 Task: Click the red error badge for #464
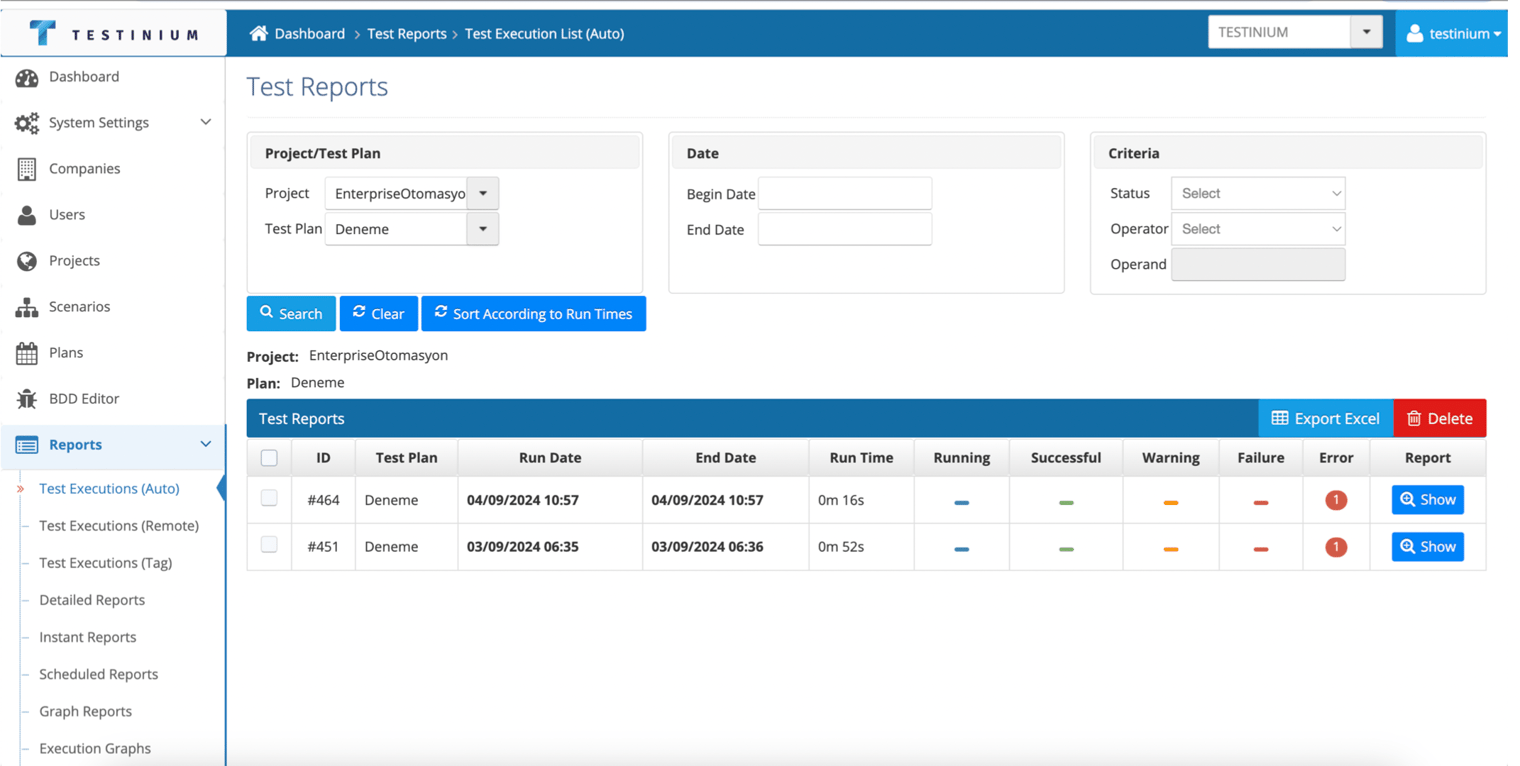1336,500
